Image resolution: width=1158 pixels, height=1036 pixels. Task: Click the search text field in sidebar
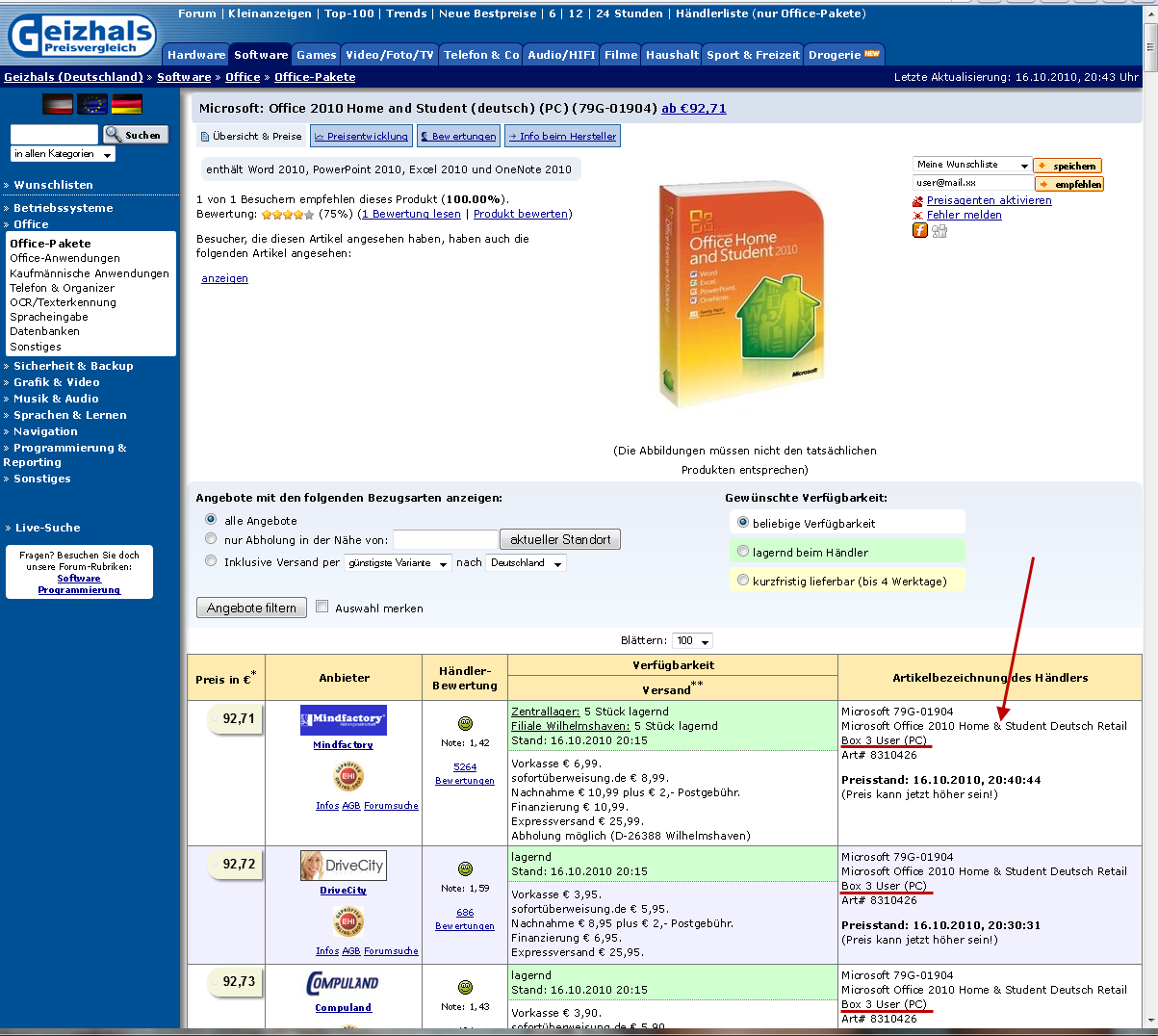coord(54,135)
